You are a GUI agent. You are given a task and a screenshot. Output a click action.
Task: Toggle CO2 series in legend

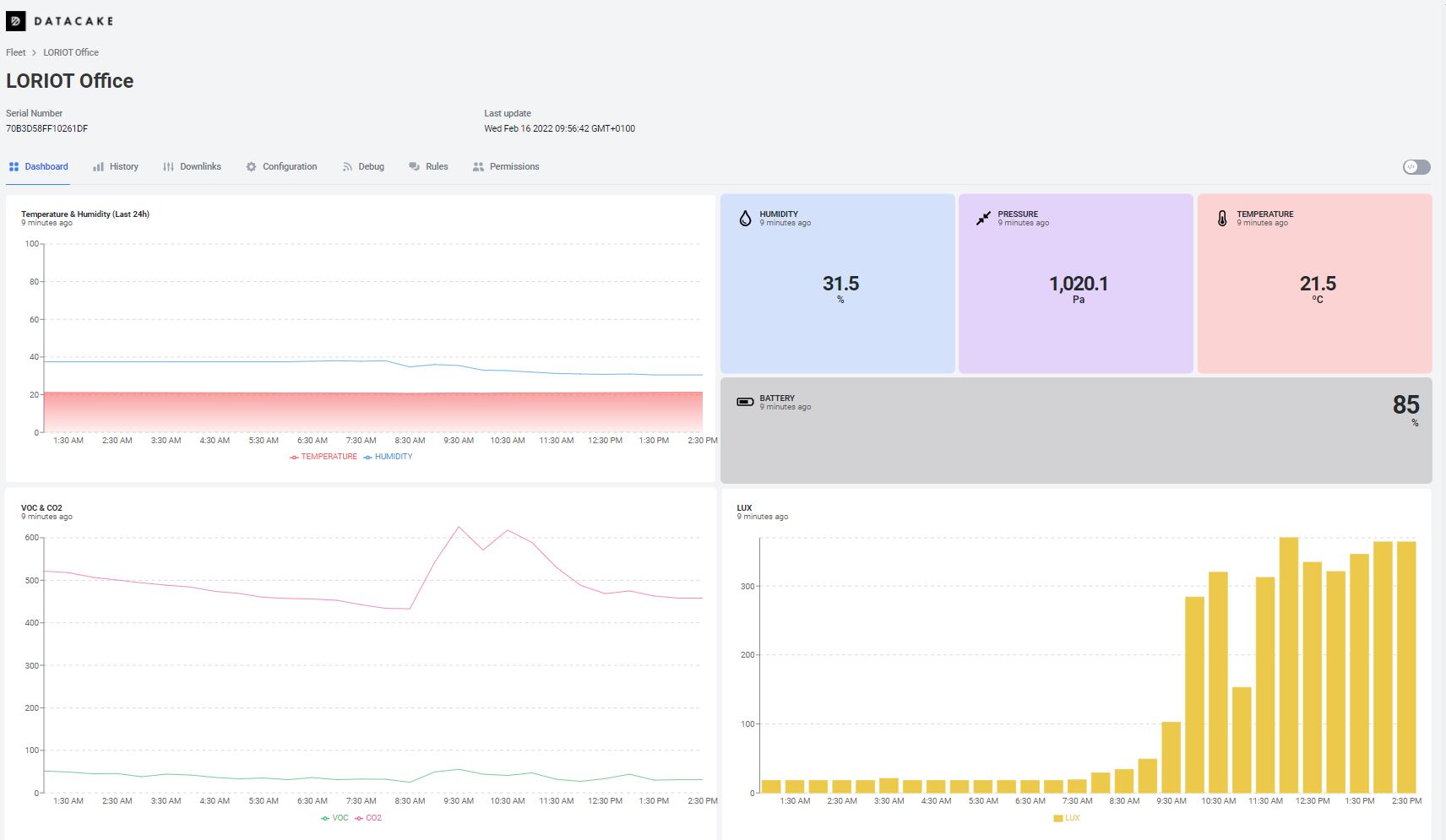point(368,818)
